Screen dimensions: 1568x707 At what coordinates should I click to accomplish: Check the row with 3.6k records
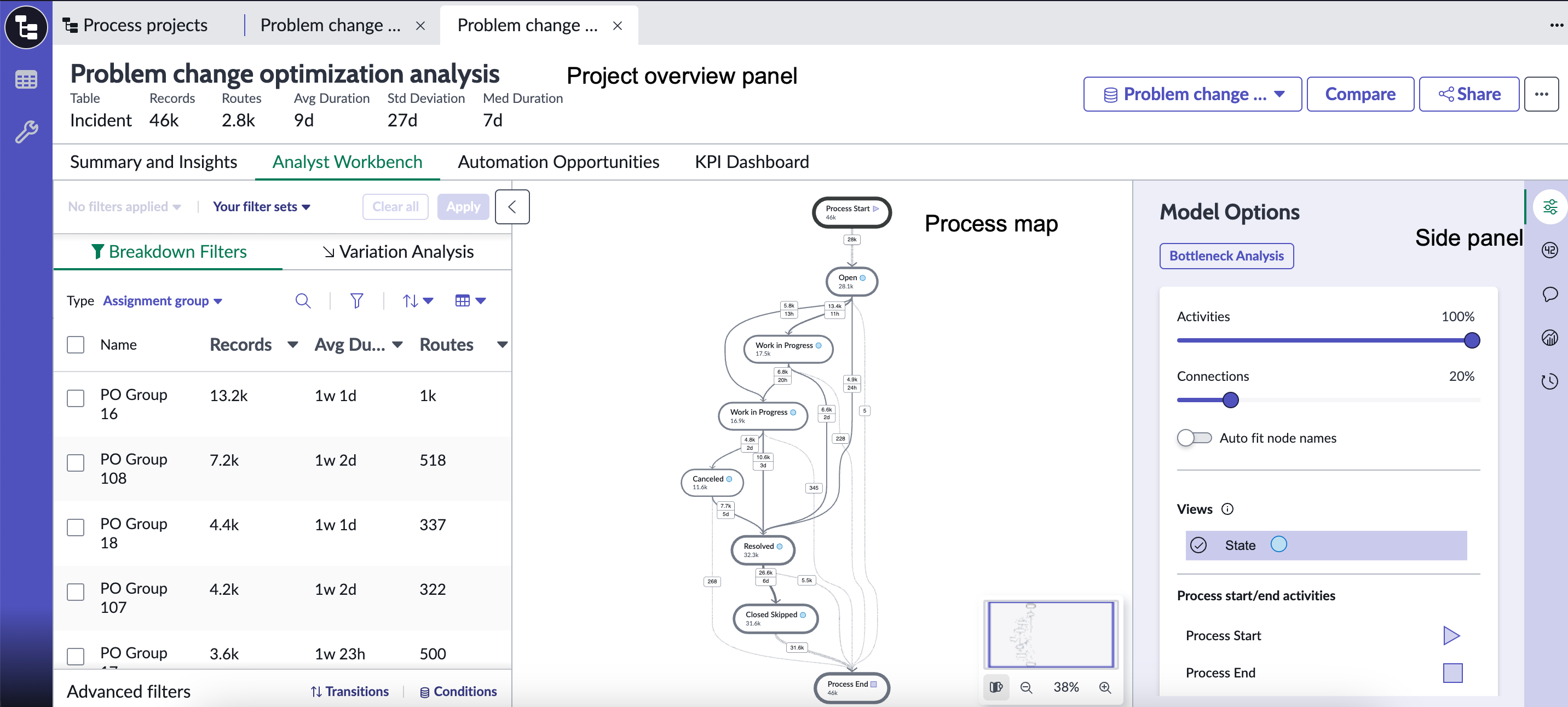76,657
